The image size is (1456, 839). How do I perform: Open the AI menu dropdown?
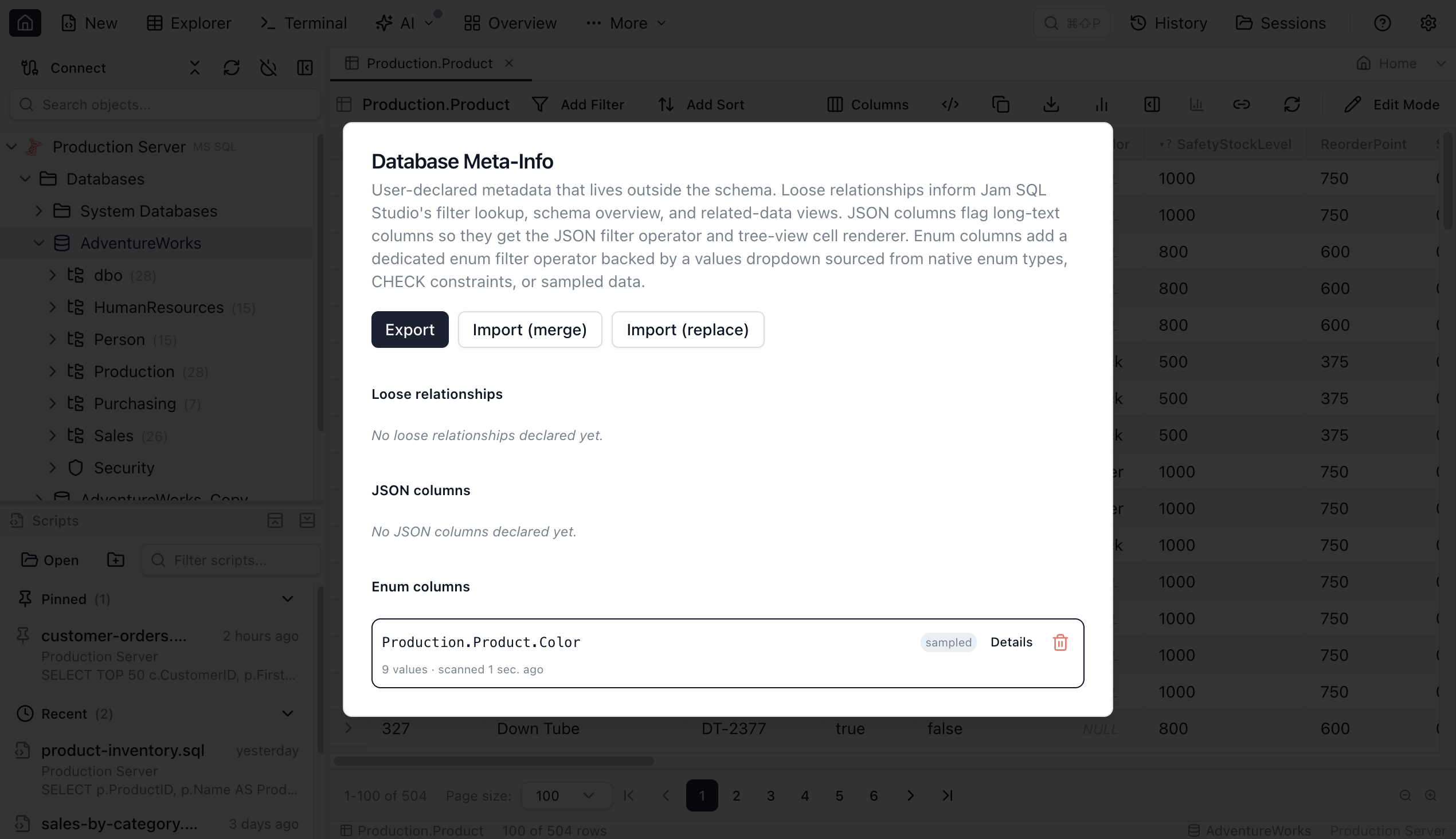(x=405, y=23)
